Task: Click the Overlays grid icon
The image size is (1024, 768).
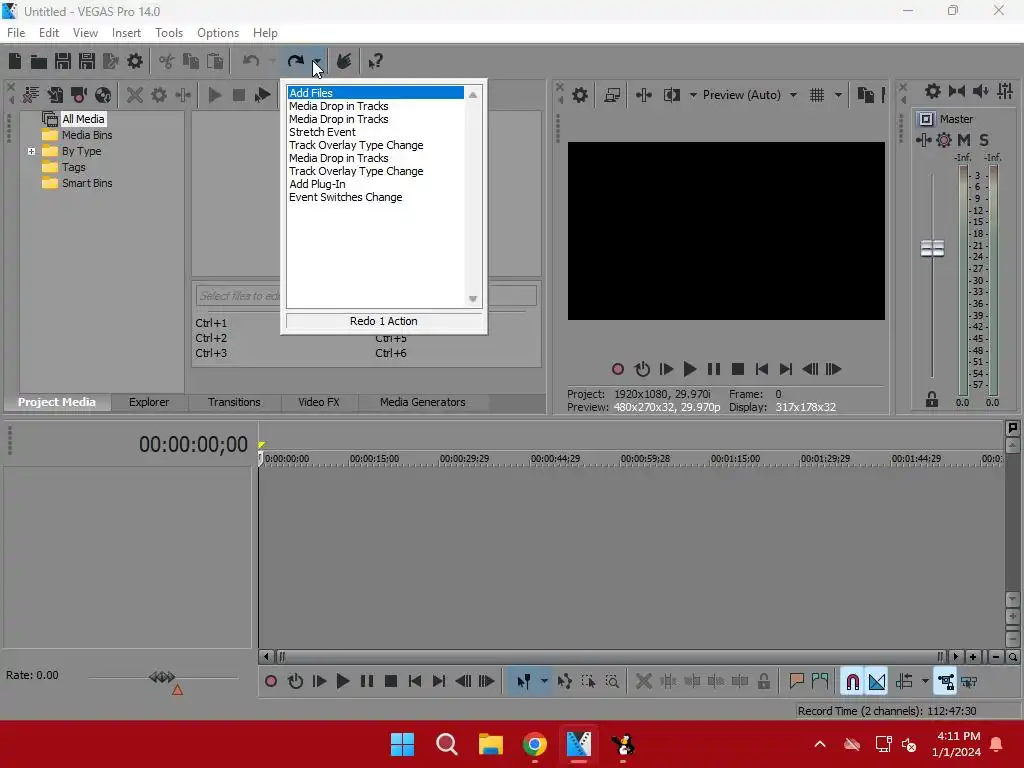Action: coord(817,95)
